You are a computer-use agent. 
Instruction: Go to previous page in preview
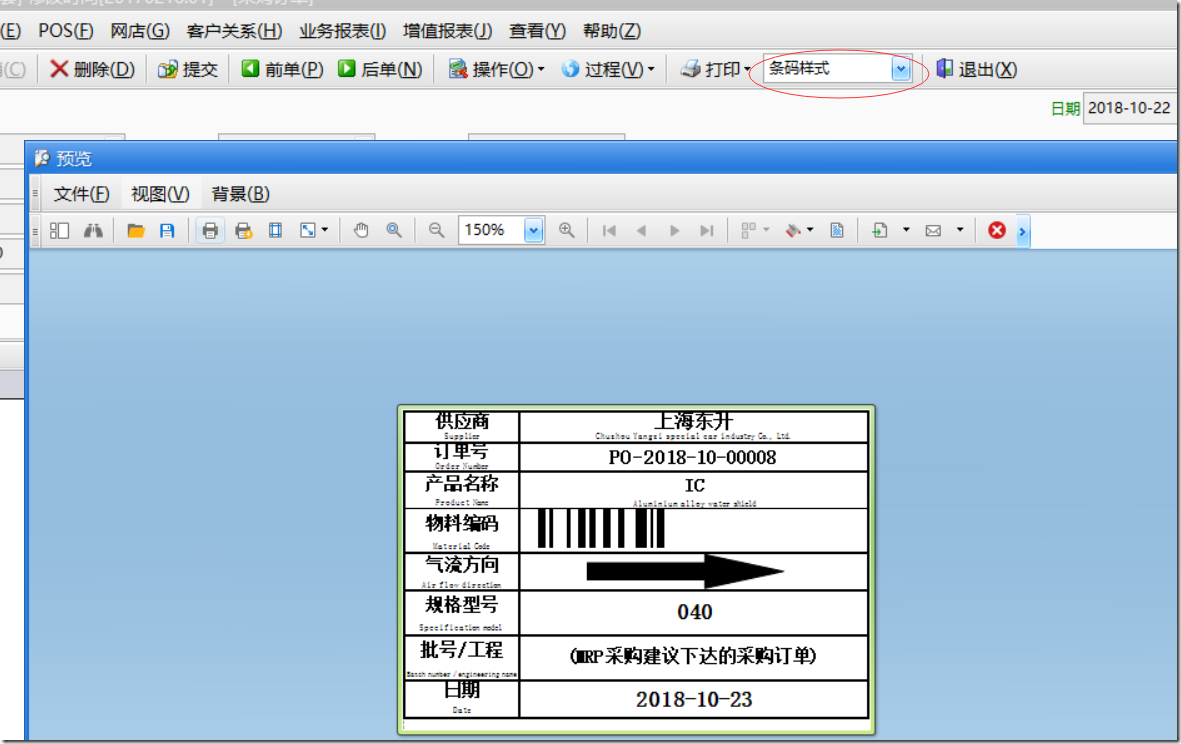642,230
